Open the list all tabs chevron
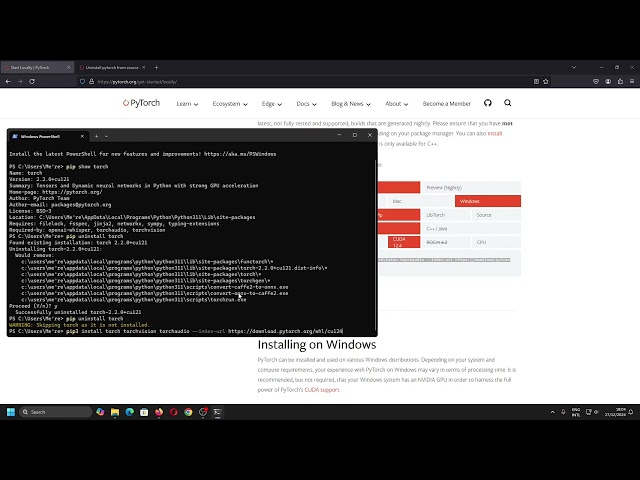640x480 pixels. pyautogui.click(x=574, y=67)
